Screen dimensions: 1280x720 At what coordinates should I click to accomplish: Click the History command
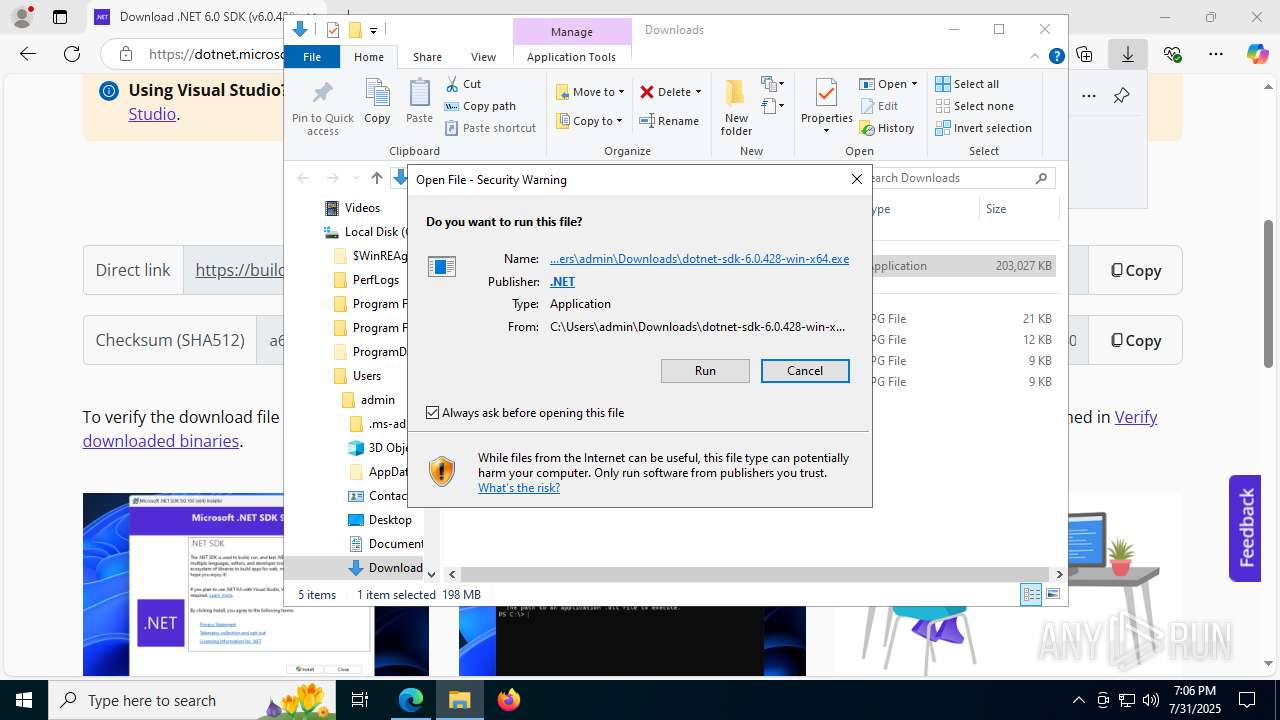[x=887, y=128]
